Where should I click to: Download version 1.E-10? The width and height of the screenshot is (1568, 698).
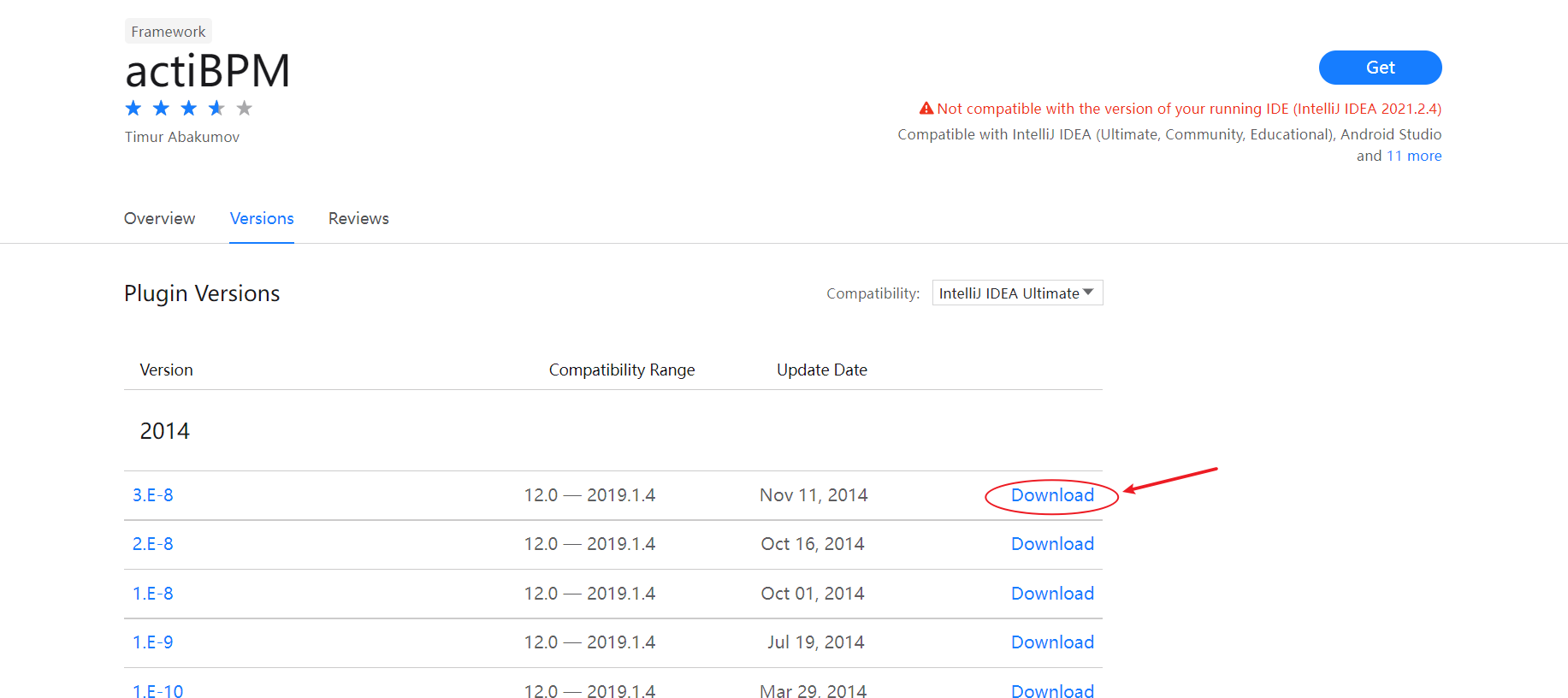pyautogui.click(x=1052, y=689)
